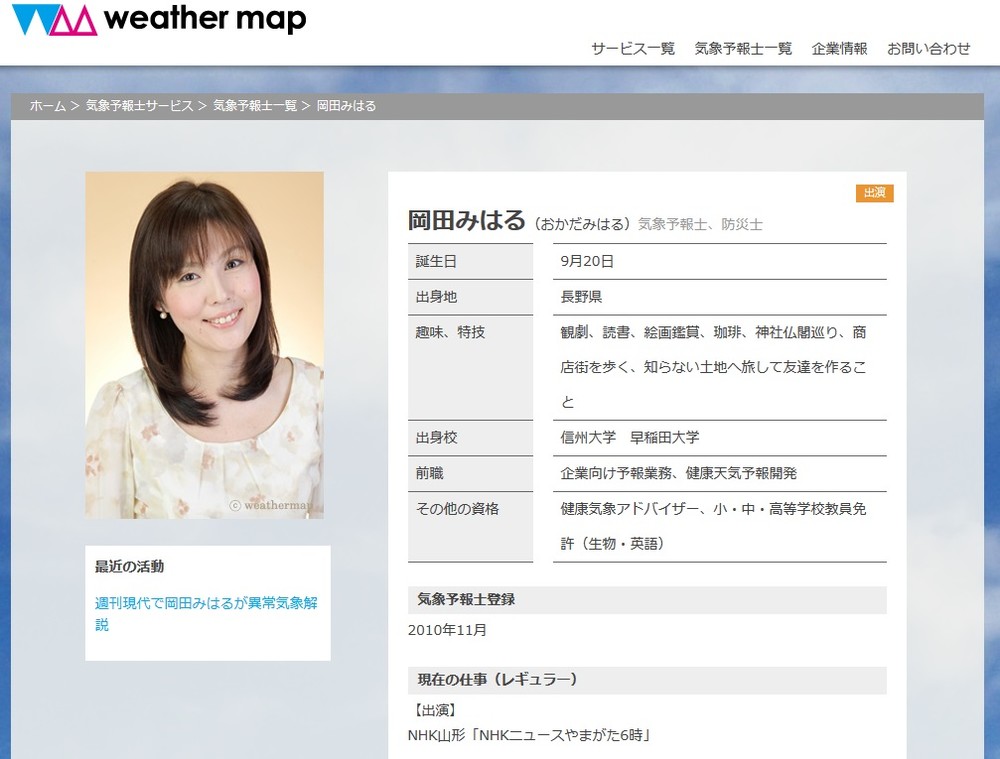This screenshot has width=1000, height=759.
Task: Click the weather map logo mark
Action: click(55, 20)
